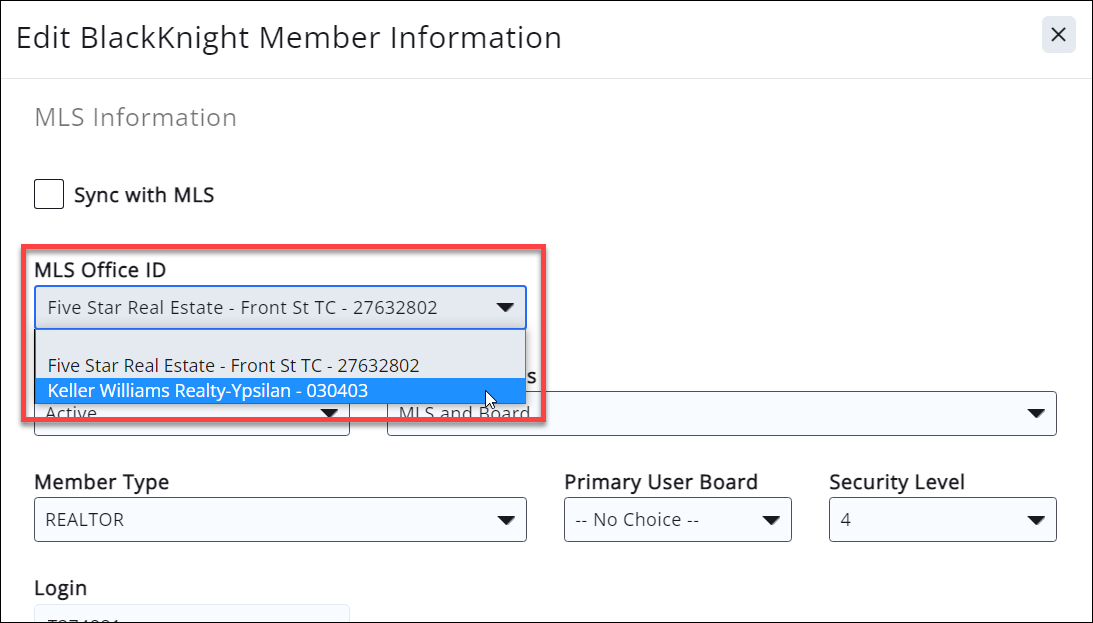This screenshot has width=1093, height=623.
Task: Click the MLS Office ID dropdown arrow
Action: tap(505, 308)
